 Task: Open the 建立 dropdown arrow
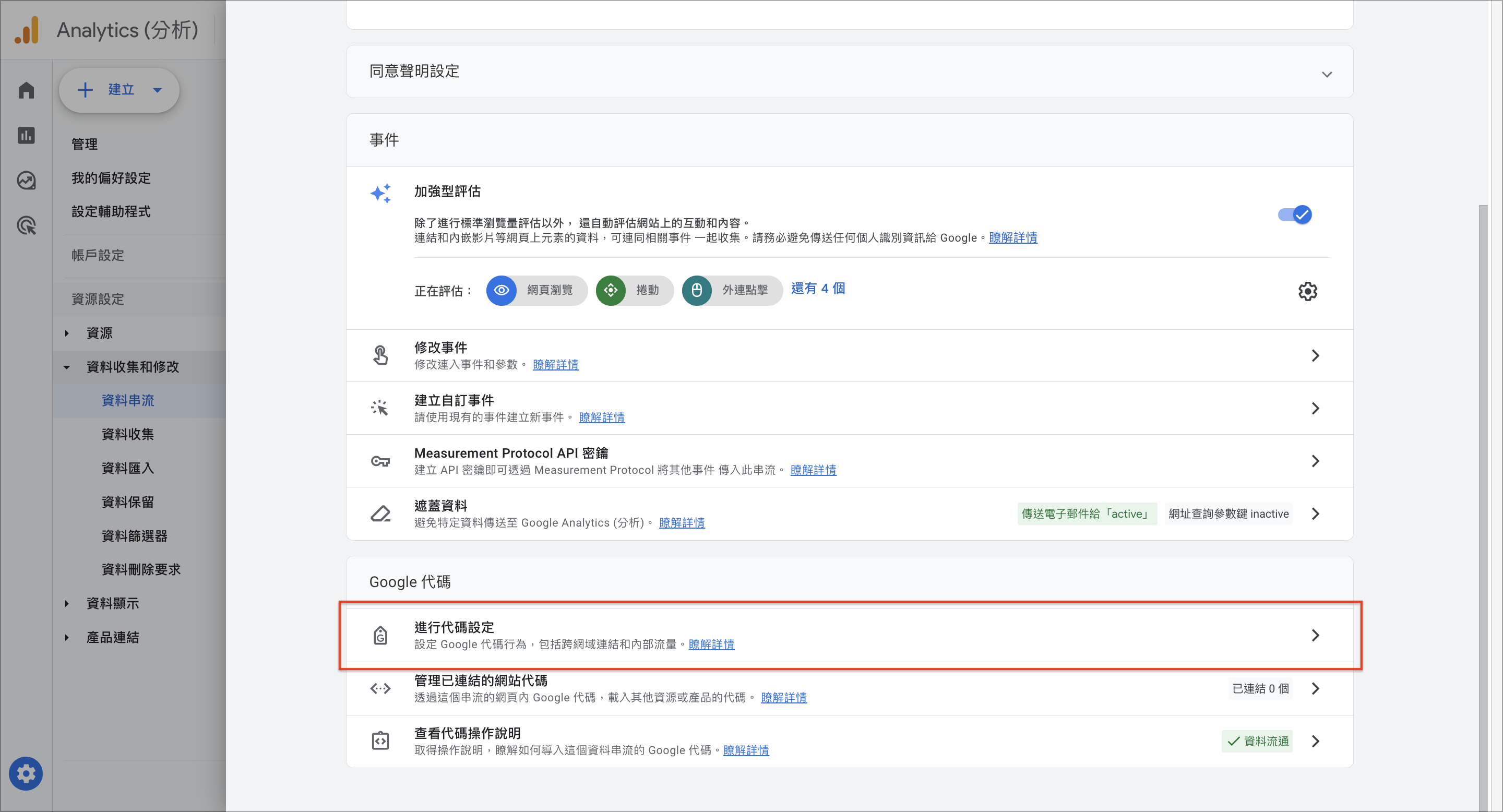(x=157, y=90)
